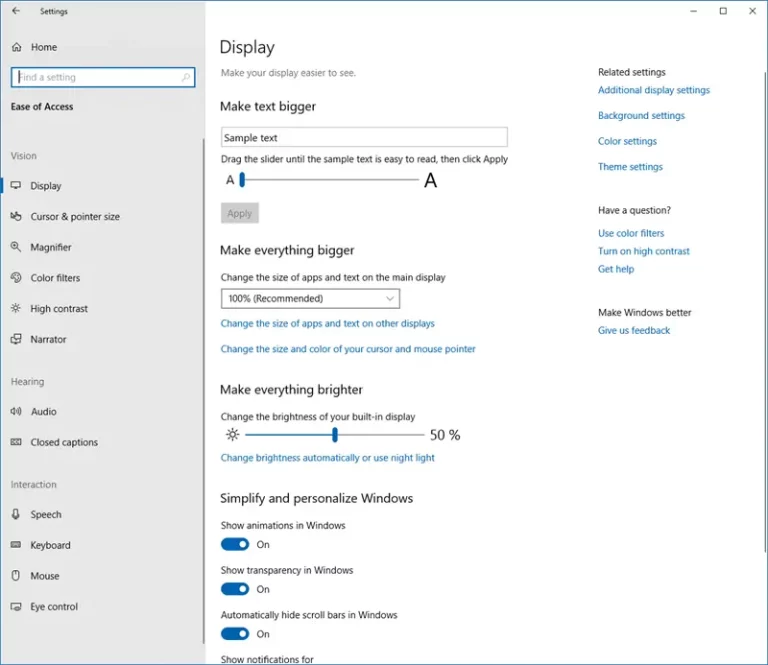Click the brightness slider handle
This screenshot has width=768, height=665.
point(335,434)
